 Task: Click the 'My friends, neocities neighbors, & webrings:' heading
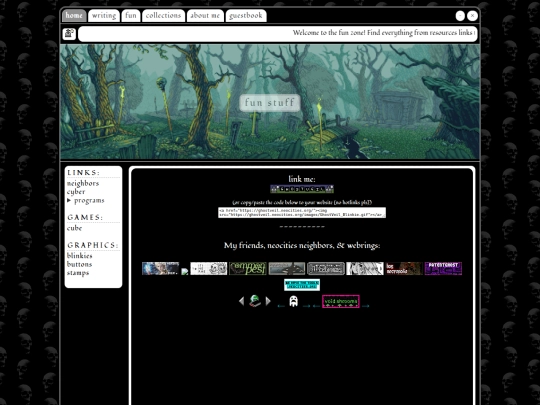[302, 246]
